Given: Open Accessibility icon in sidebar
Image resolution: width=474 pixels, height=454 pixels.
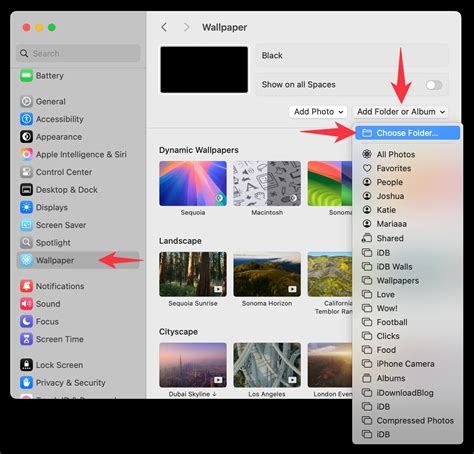Looking at the screenshot, I should tap(26, 119).
